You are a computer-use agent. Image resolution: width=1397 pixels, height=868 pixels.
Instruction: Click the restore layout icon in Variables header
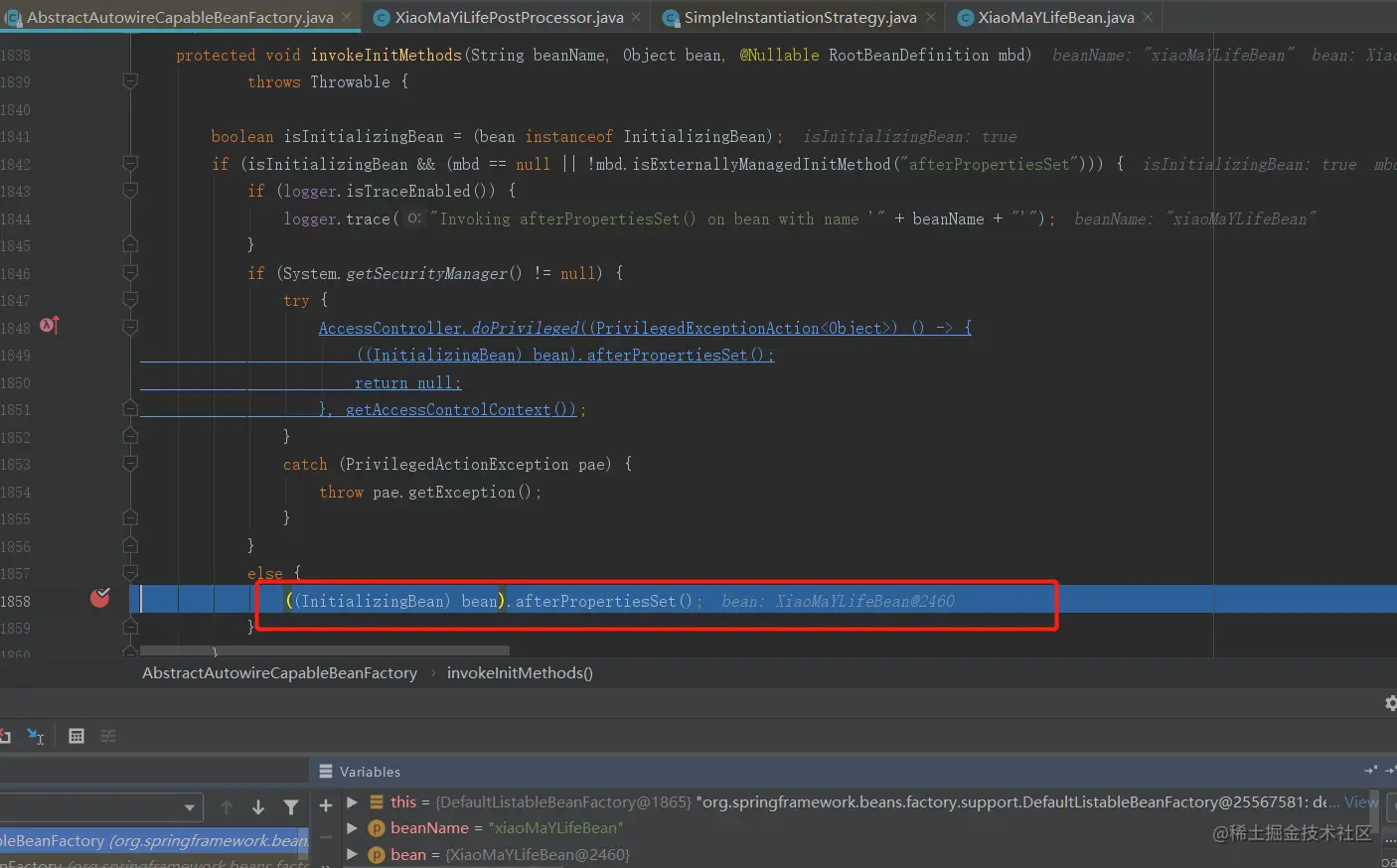point(1371,771)
